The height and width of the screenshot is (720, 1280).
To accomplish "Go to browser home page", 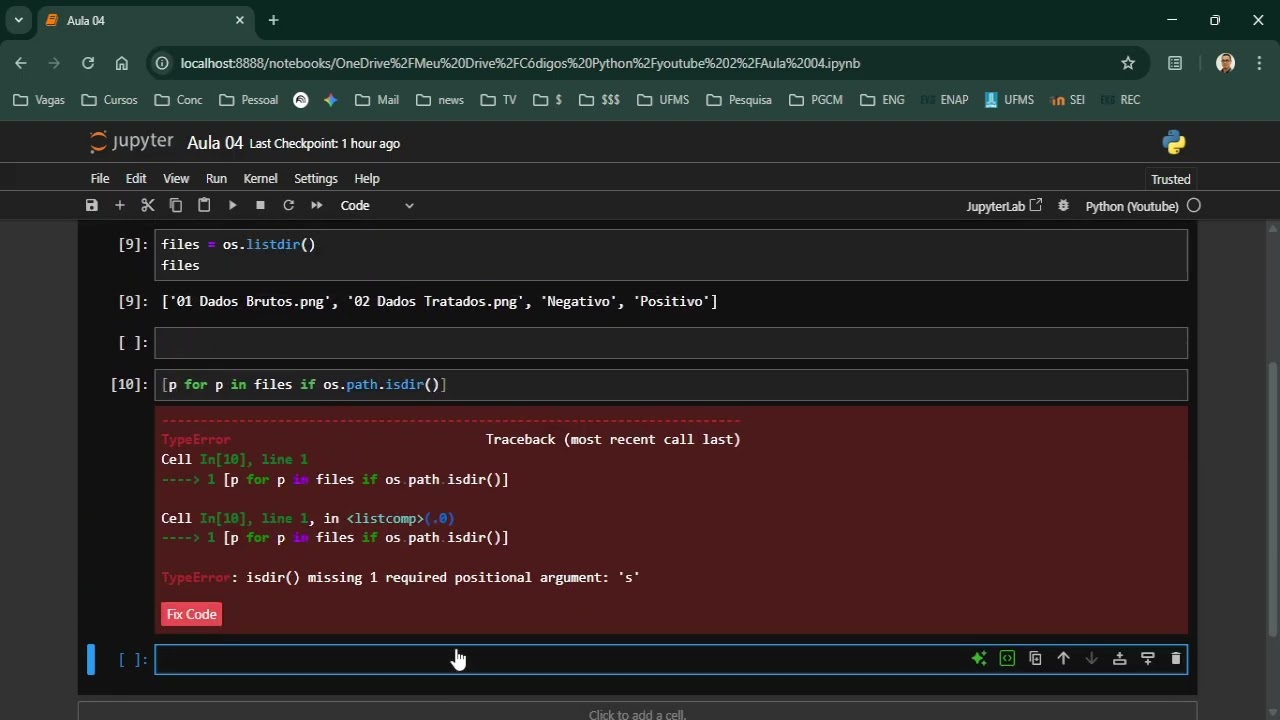I will (x=122, y=63).
